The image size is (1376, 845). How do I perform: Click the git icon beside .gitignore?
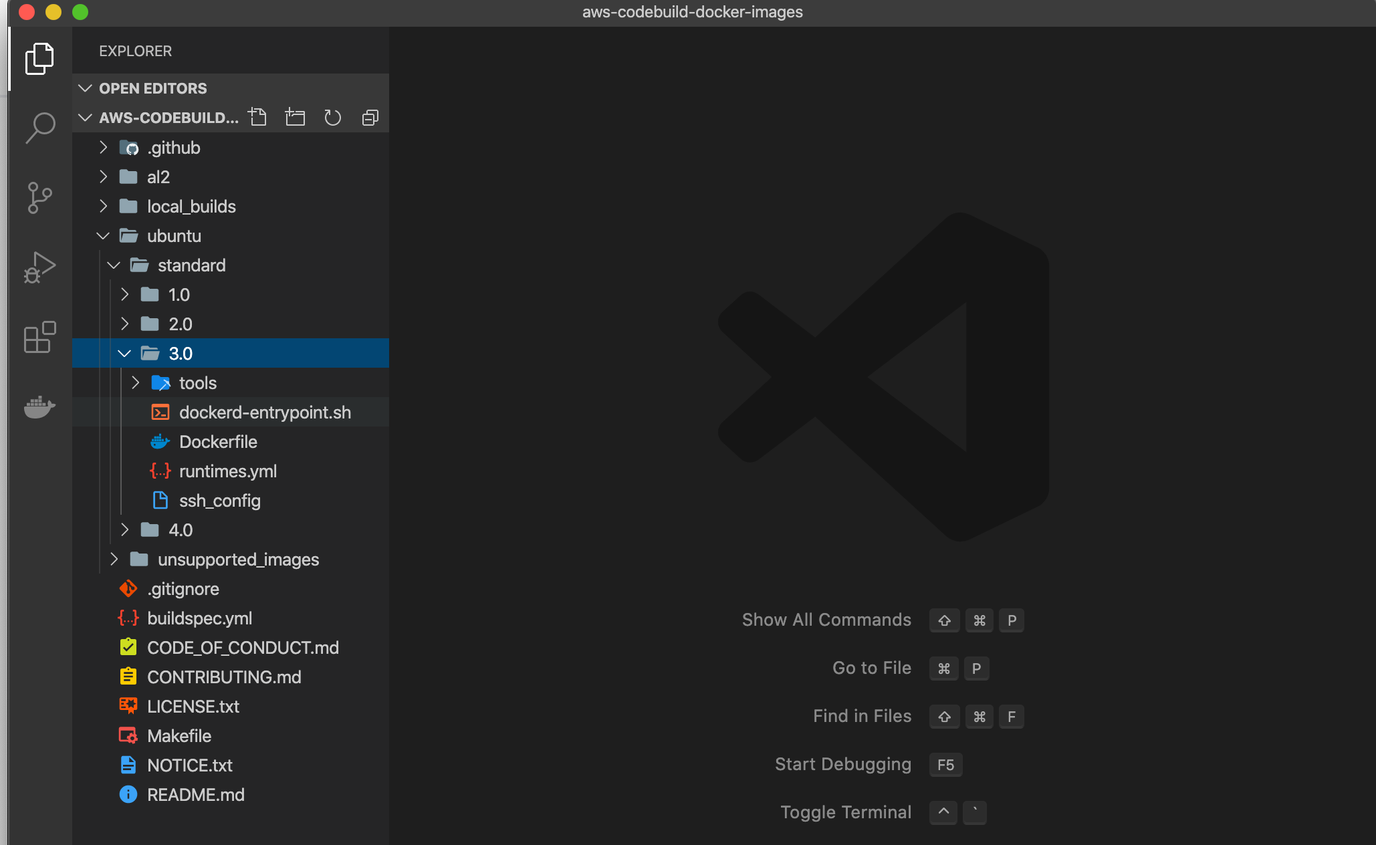[128, 589]
